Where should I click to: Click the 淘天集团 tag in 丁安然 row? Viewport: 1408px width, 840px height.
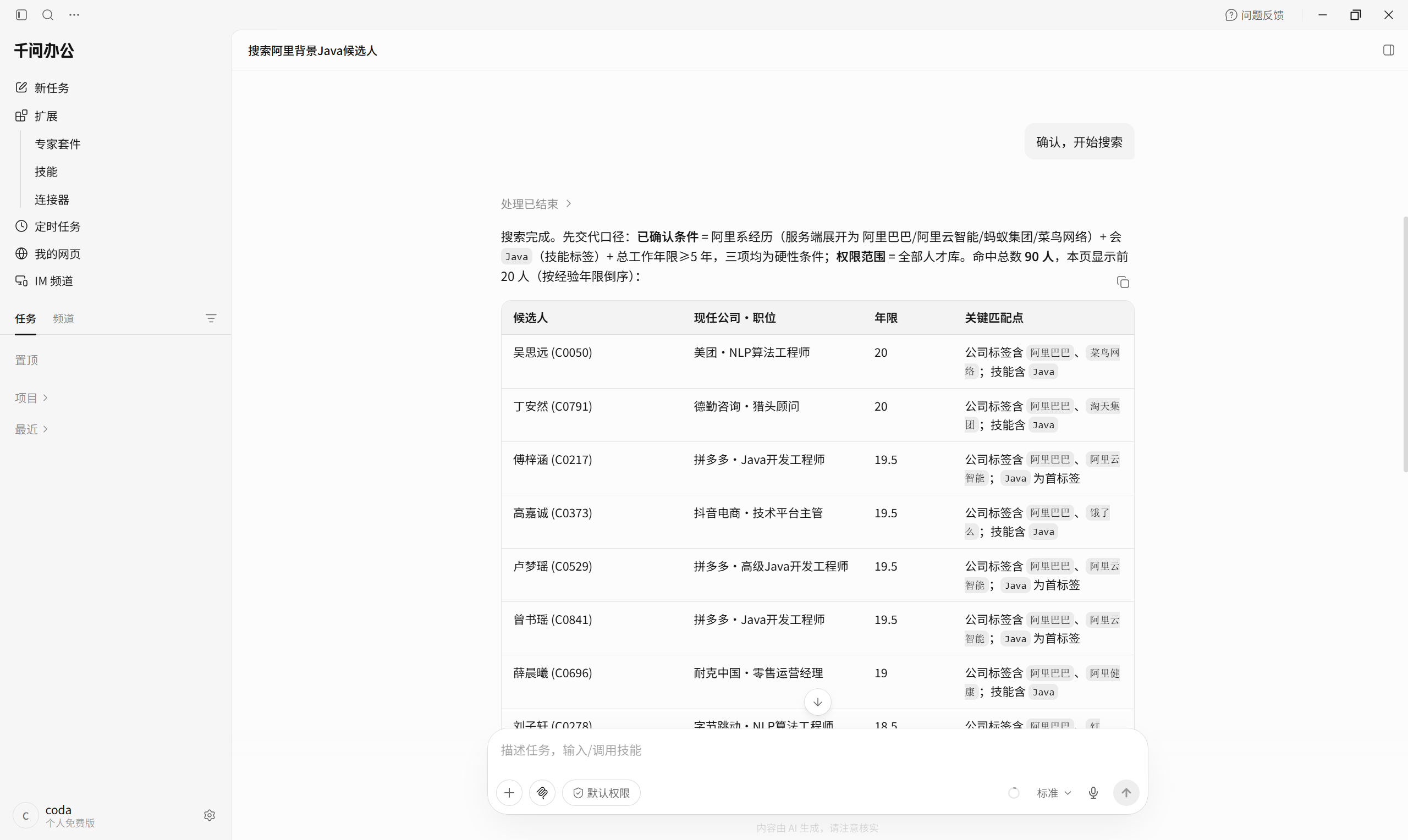click(x=1104, y=406)
